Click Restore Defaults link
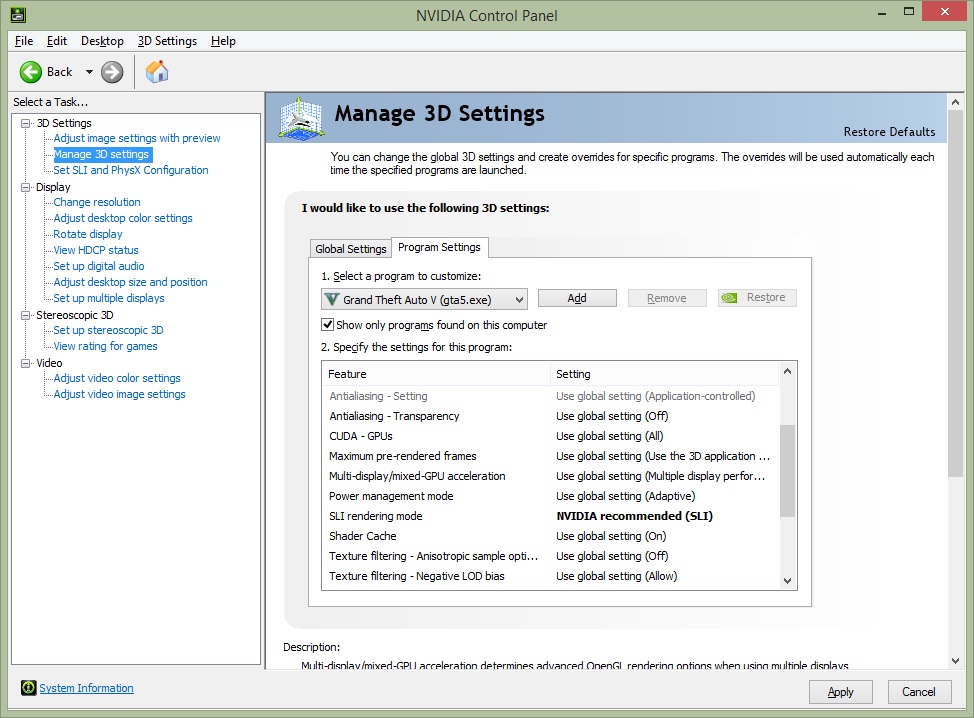This screenshot has height=718, width=974. click(x=889, y=132)
